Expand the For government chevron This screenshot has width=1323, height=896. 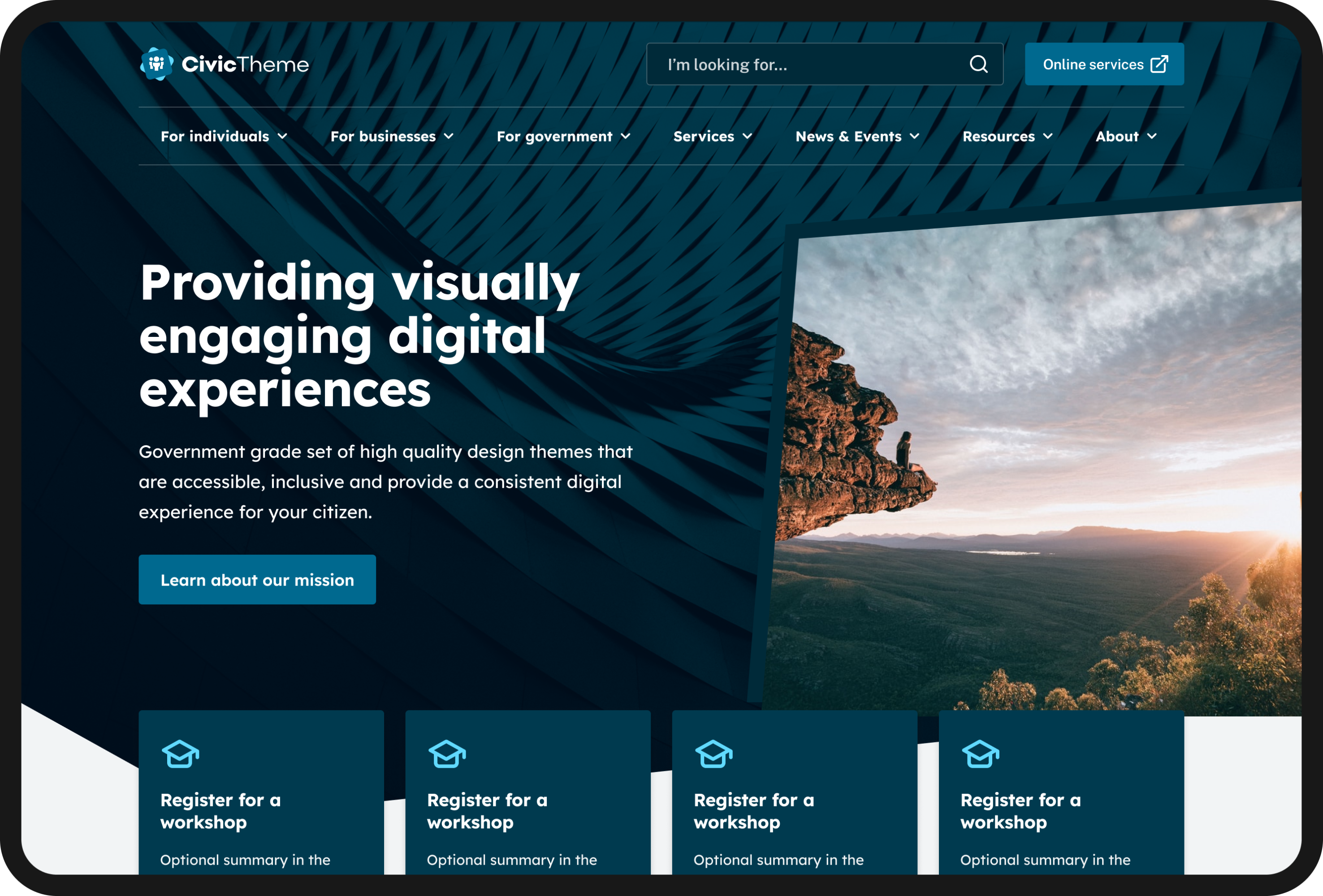(x=626, y=137)
